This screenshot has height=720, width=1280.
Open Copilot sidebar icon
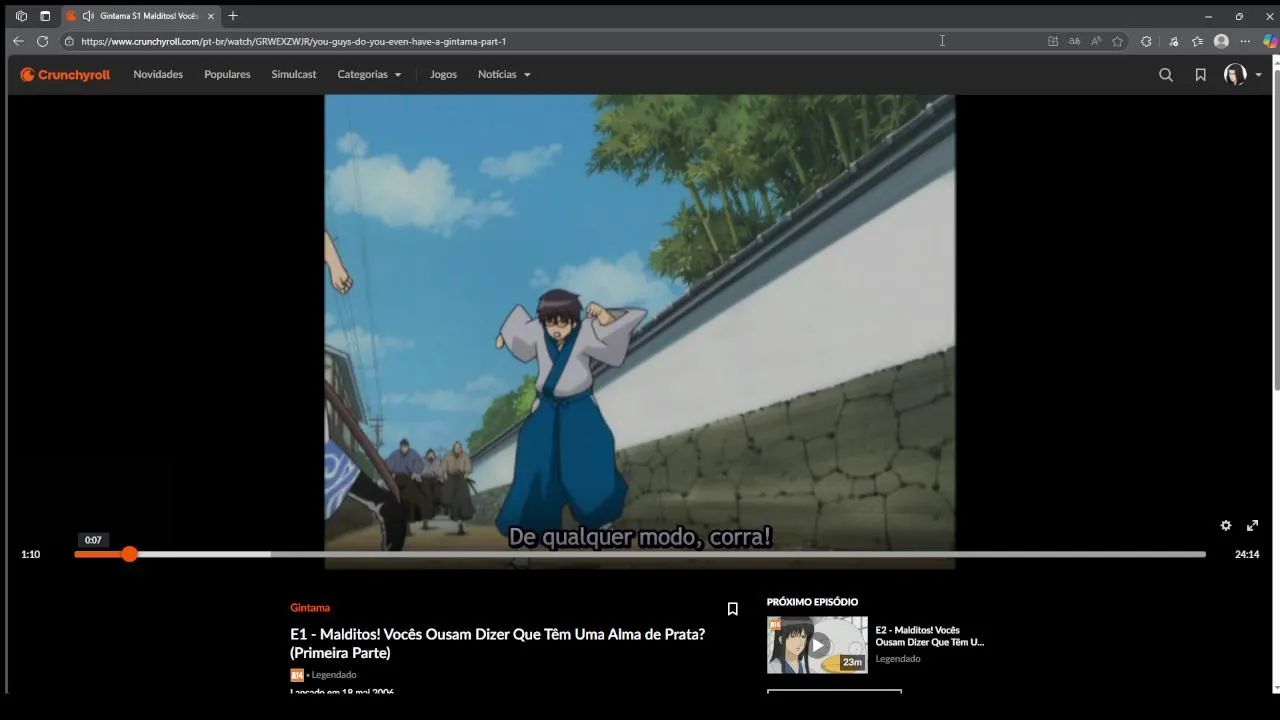(1270, 41)
